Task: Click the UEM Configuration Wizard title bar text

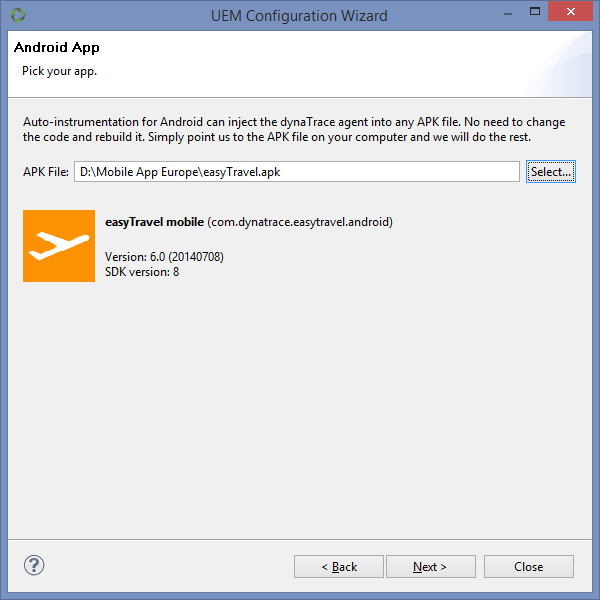Action: (x=299, y=16)
